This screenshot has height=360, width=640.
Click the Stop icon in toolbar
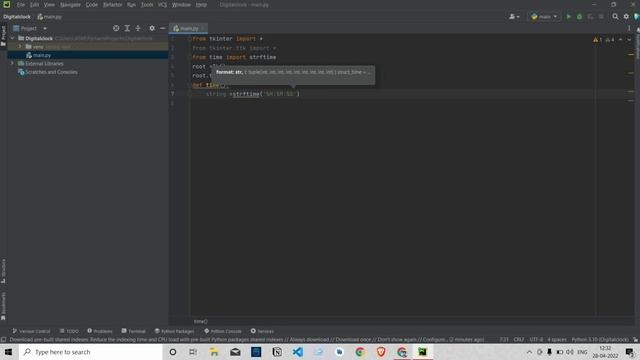[x=601, y=17]
